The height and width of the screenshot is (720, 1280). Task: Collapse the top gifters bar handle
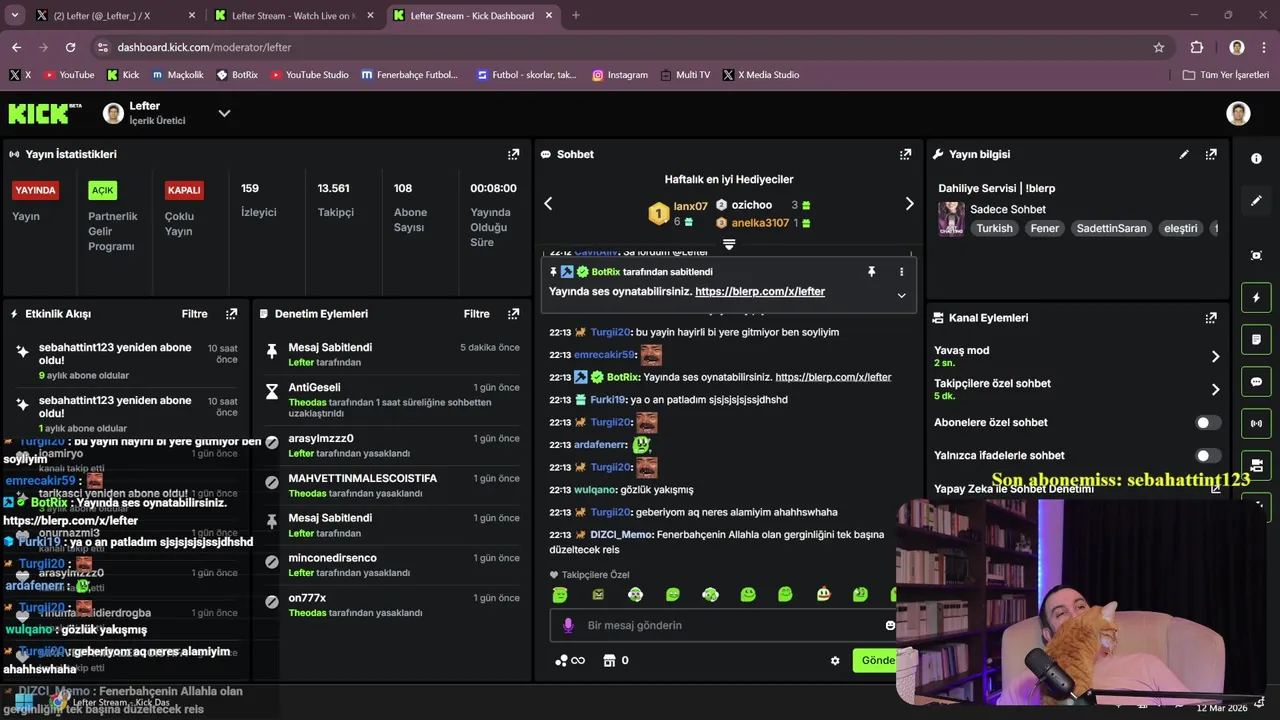(x=729, y=244)
